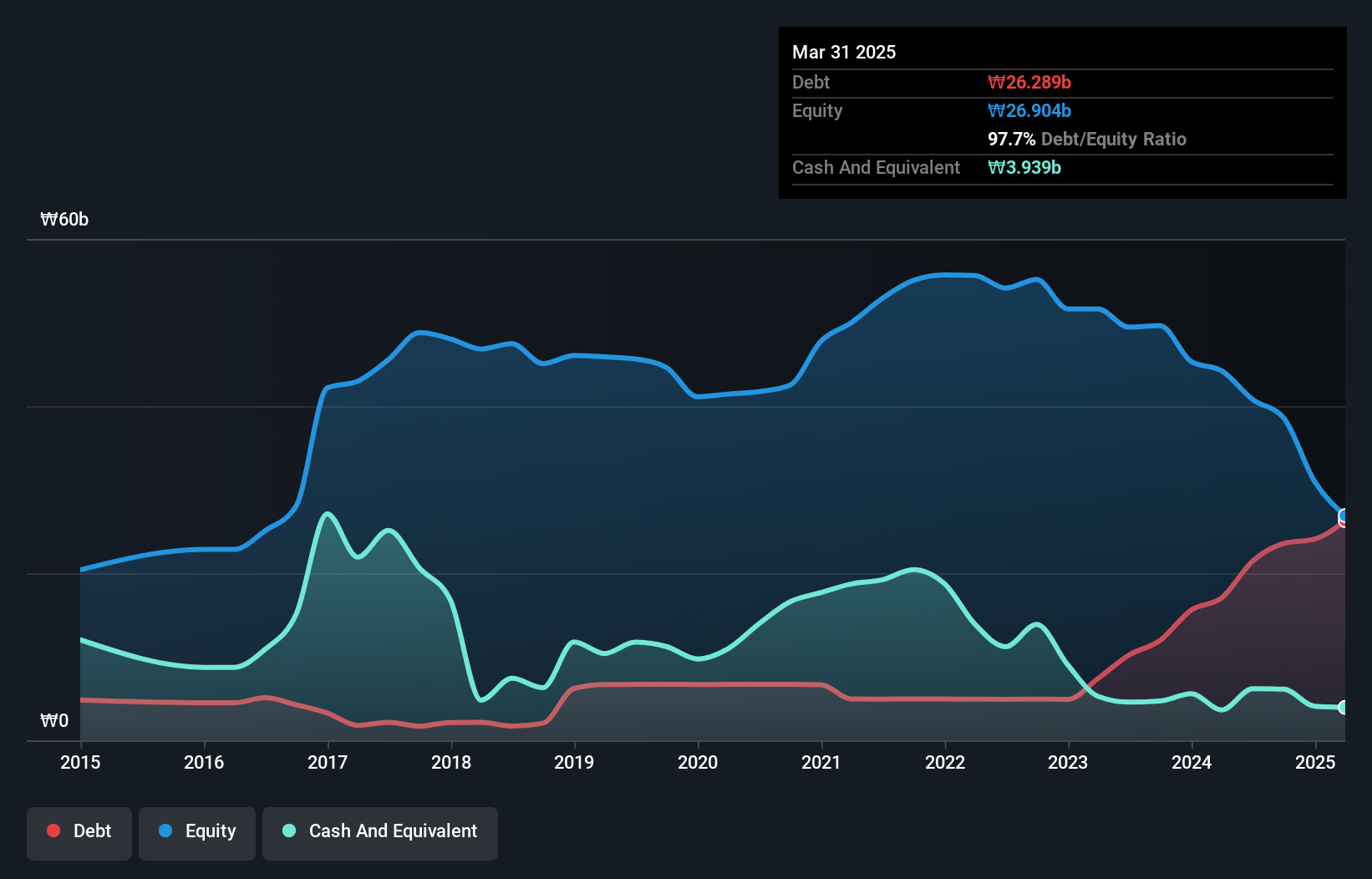Click the ₩26.289b debt value in tooltip
Screen dimensions: 1372x879
coord(1029,82)
